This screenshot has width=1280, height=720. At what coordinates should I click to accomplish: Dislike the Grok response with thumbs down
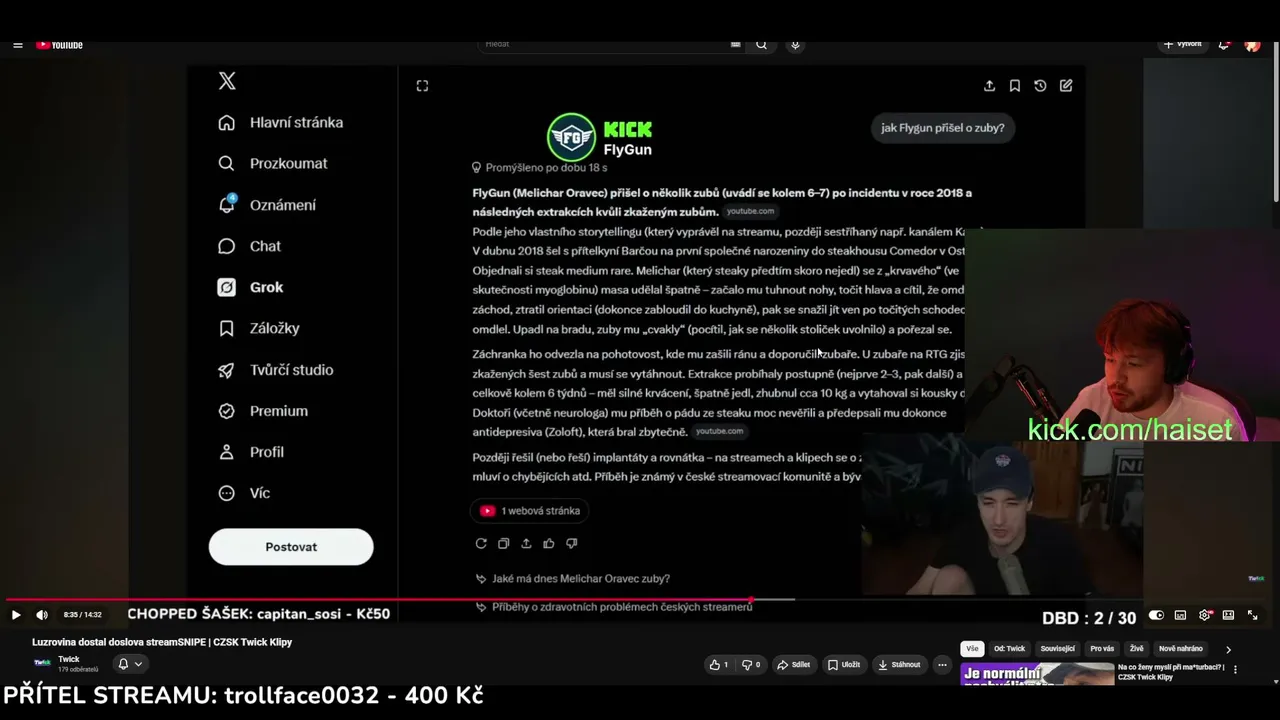(x=572, y=543)
